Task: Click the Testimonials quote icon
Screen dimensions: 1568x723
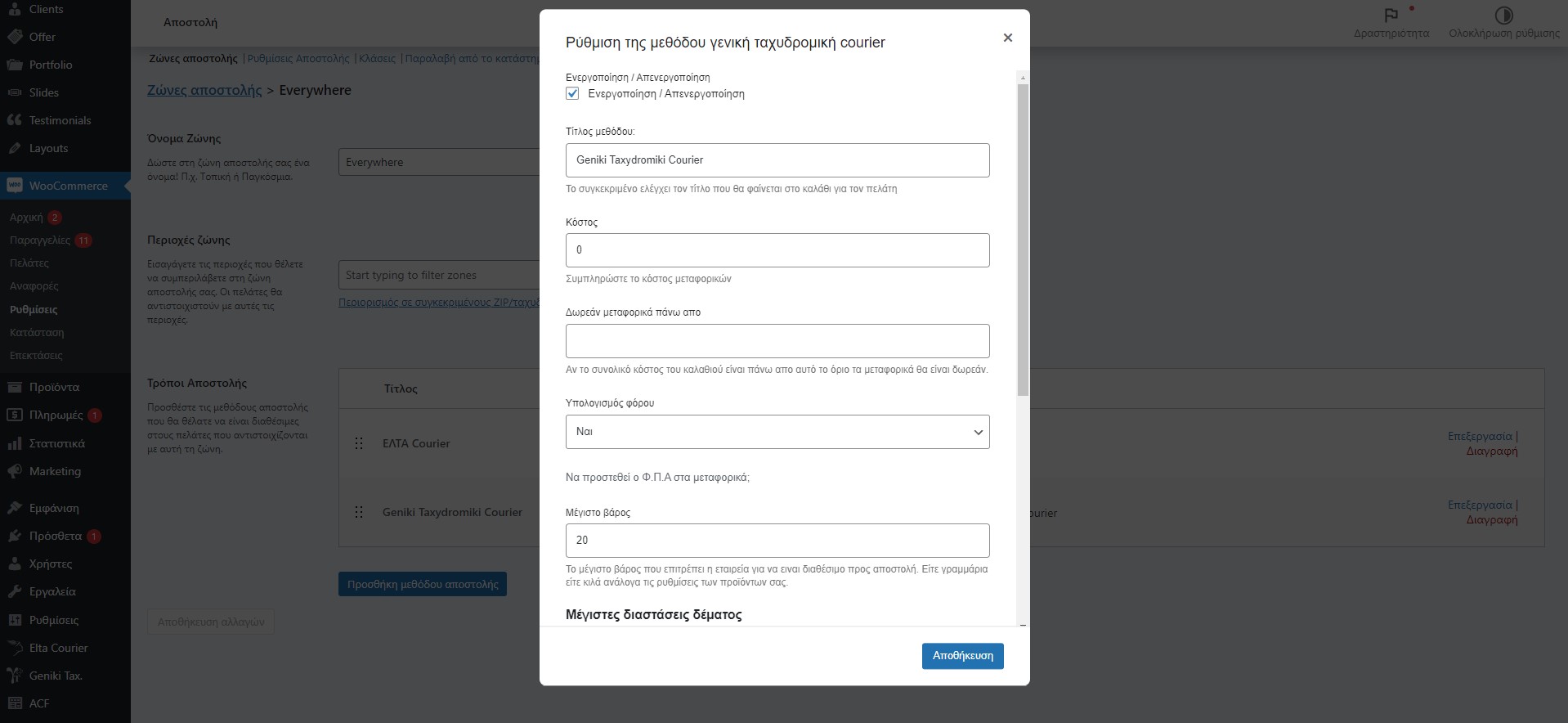Action: 15,120
